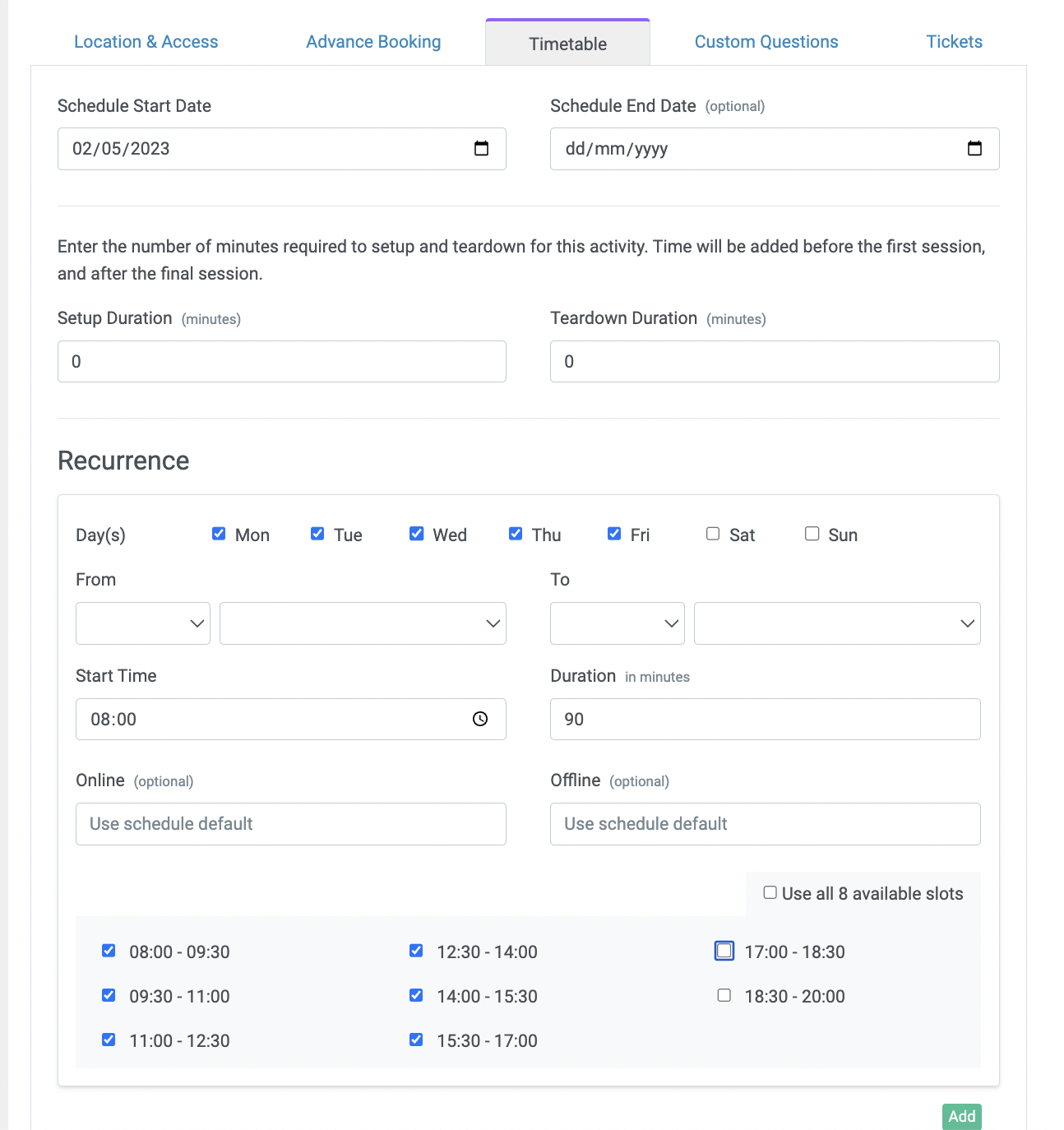This screenshot has height=1130, width=1064.
Task: Switch to the Location & Access tab
Action: (146, 42)
